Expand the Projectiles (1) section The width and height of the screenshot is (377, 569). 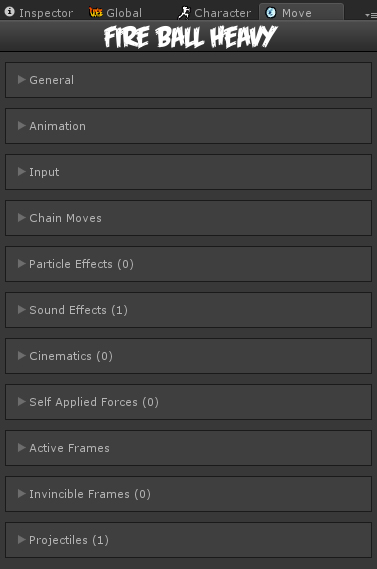(188, 540)
